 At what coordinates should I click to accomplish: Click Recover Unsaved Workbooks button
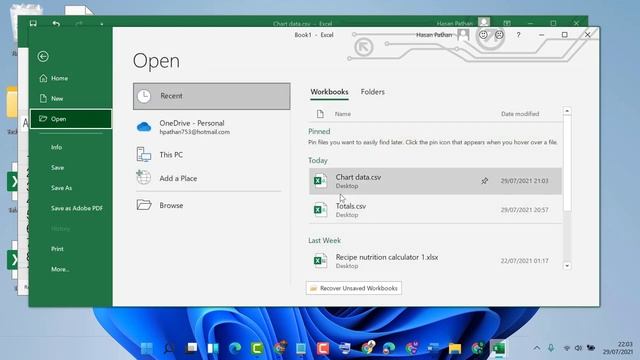click(x=354, y=288)
